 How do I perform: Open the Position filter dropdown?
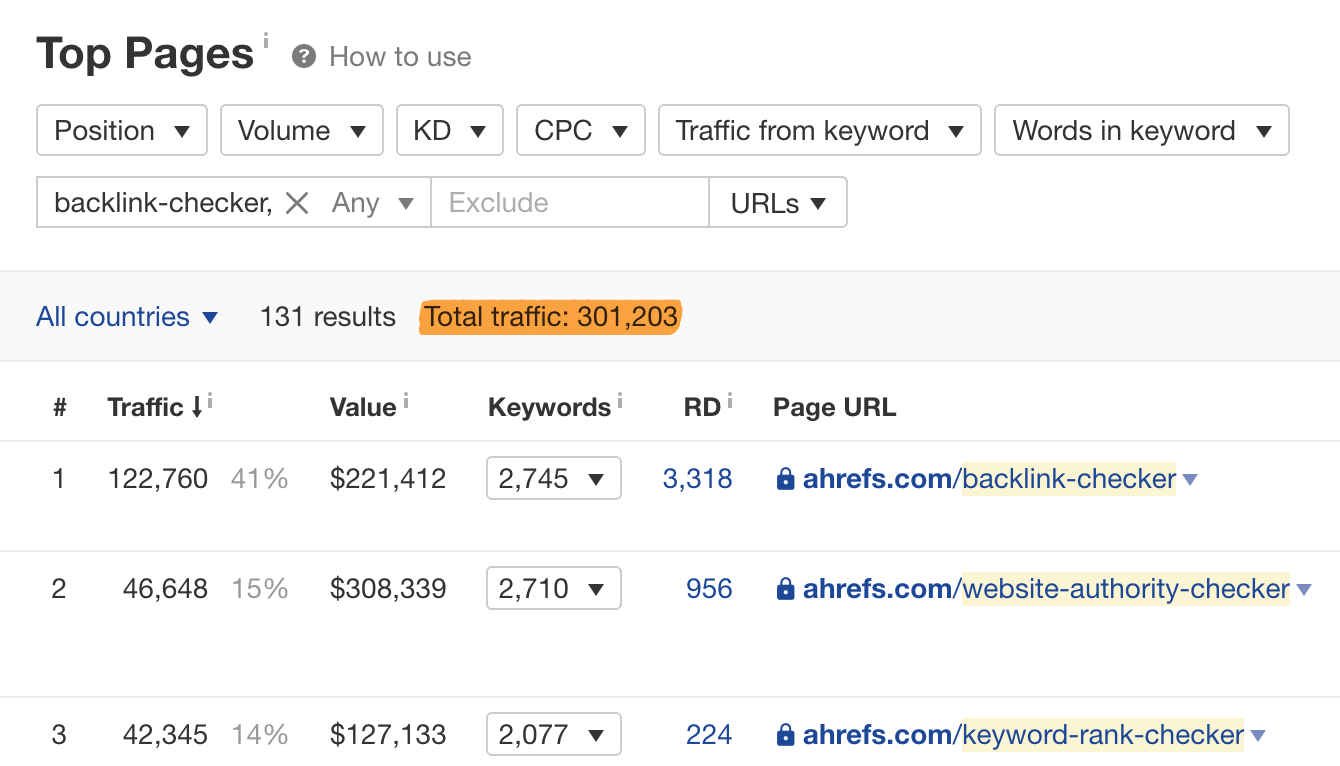coord(121,131)
